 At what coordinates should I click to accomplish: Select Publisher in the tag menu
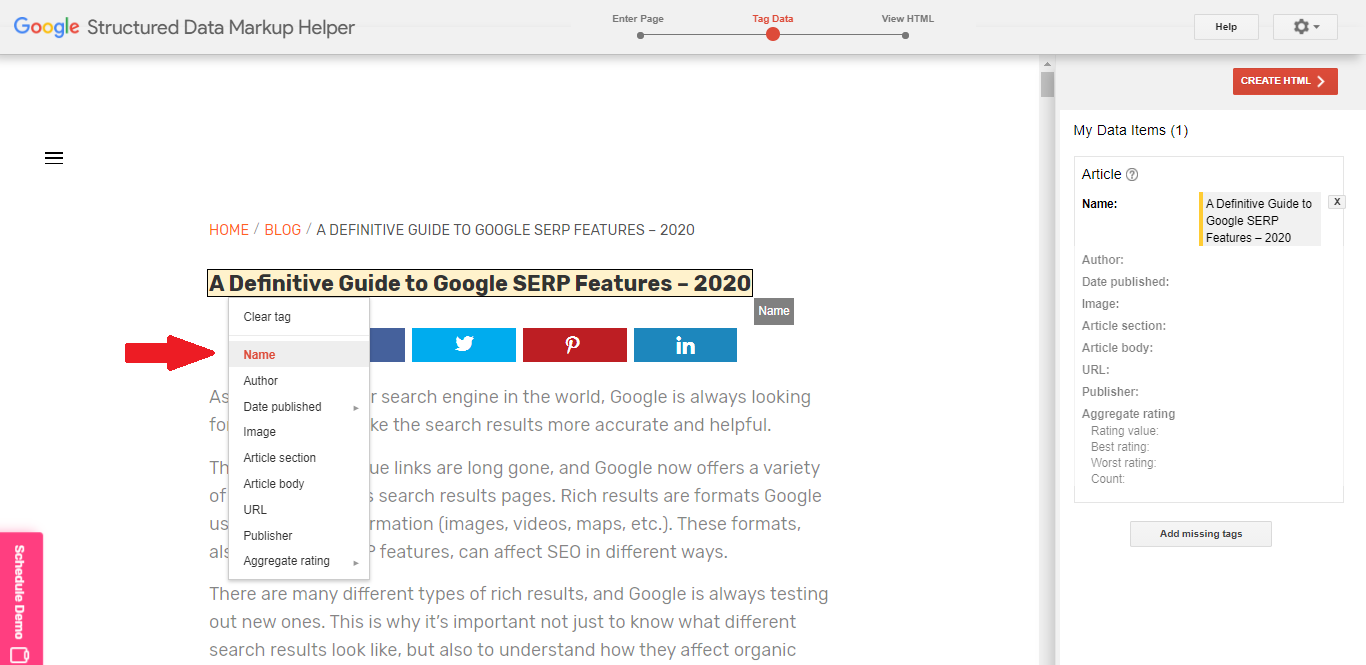(x=299, y=536)
